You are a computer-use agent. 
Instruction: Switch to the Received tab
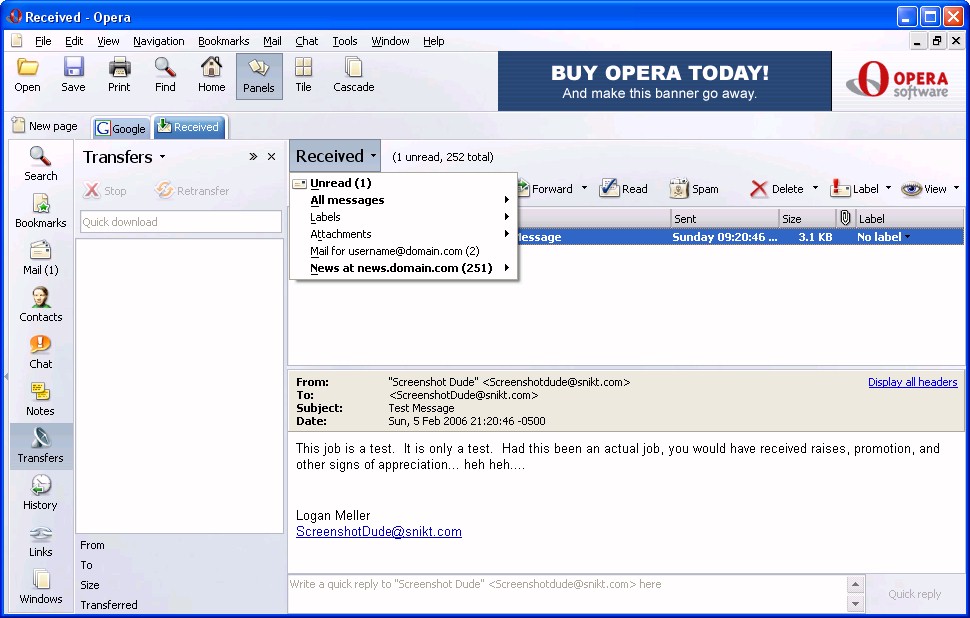click(189, 127)
